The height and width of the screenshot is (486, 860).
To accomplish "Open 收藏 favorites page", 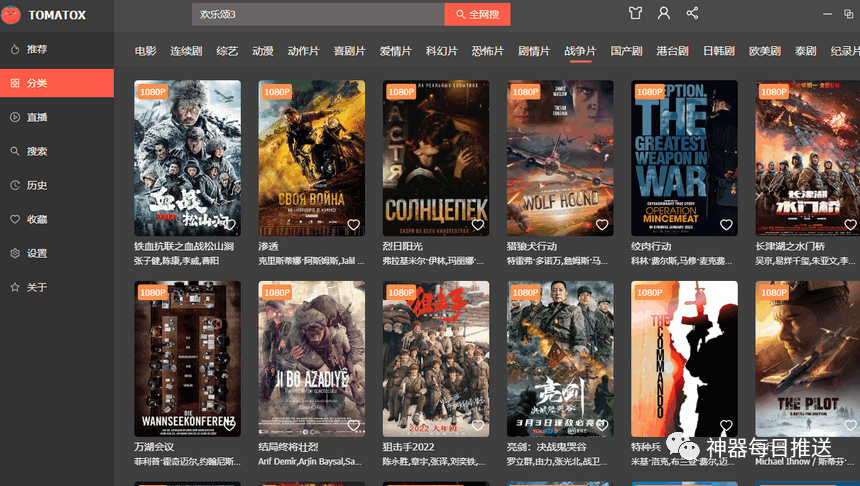I will tap(57, 219).
